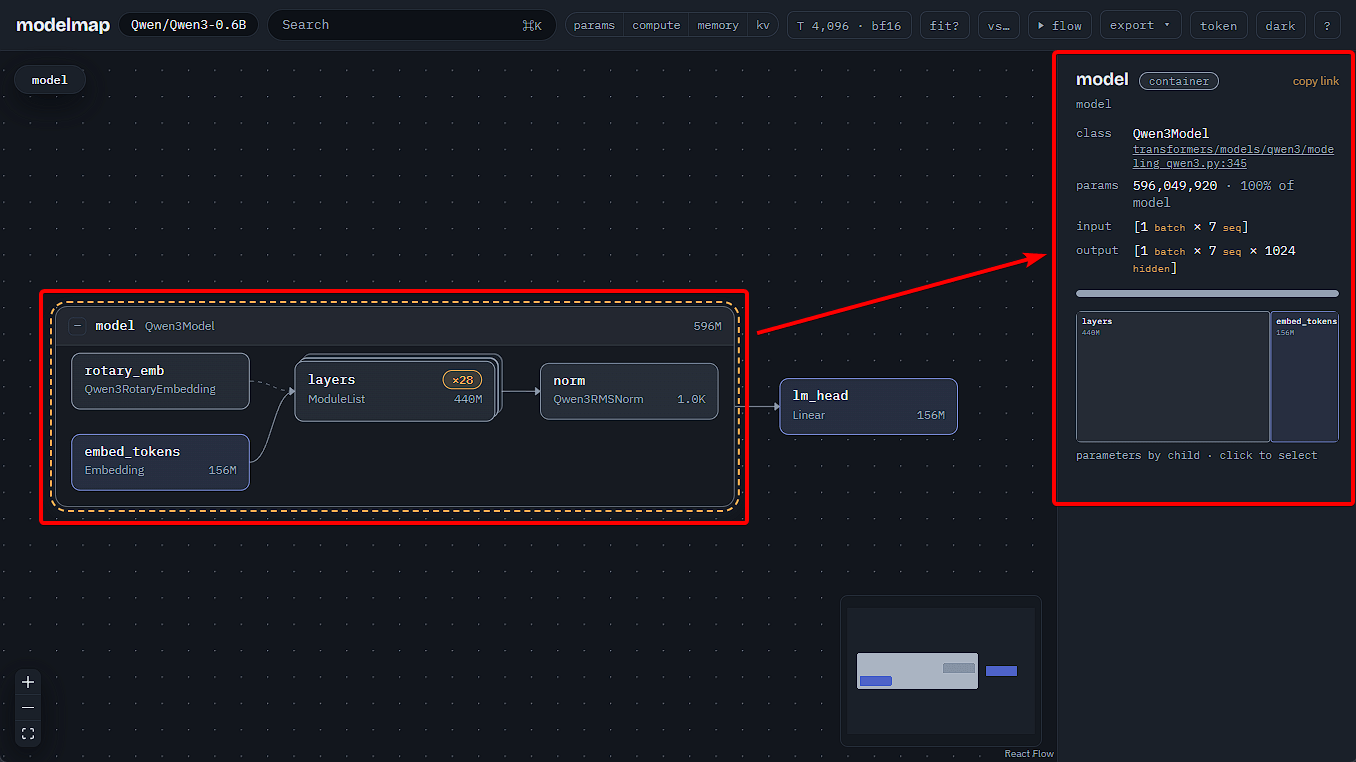Viewport: 1356px width, 762px height.
Task: Select the lm_head Linear node
Action: tap(868, 406)
